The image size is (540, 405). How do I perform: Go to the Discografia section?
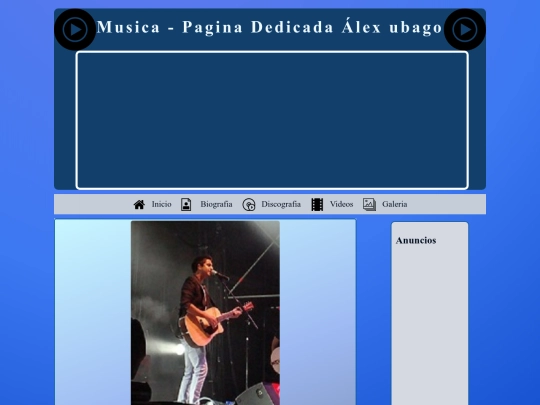[281, 204]
